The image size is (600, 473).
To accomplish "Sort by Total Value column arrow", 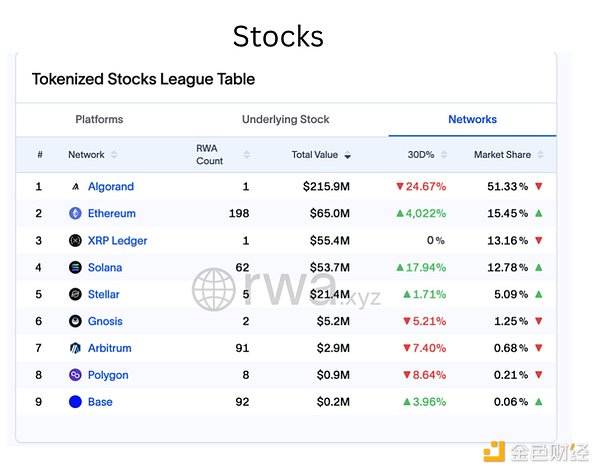I will (348, 155).
